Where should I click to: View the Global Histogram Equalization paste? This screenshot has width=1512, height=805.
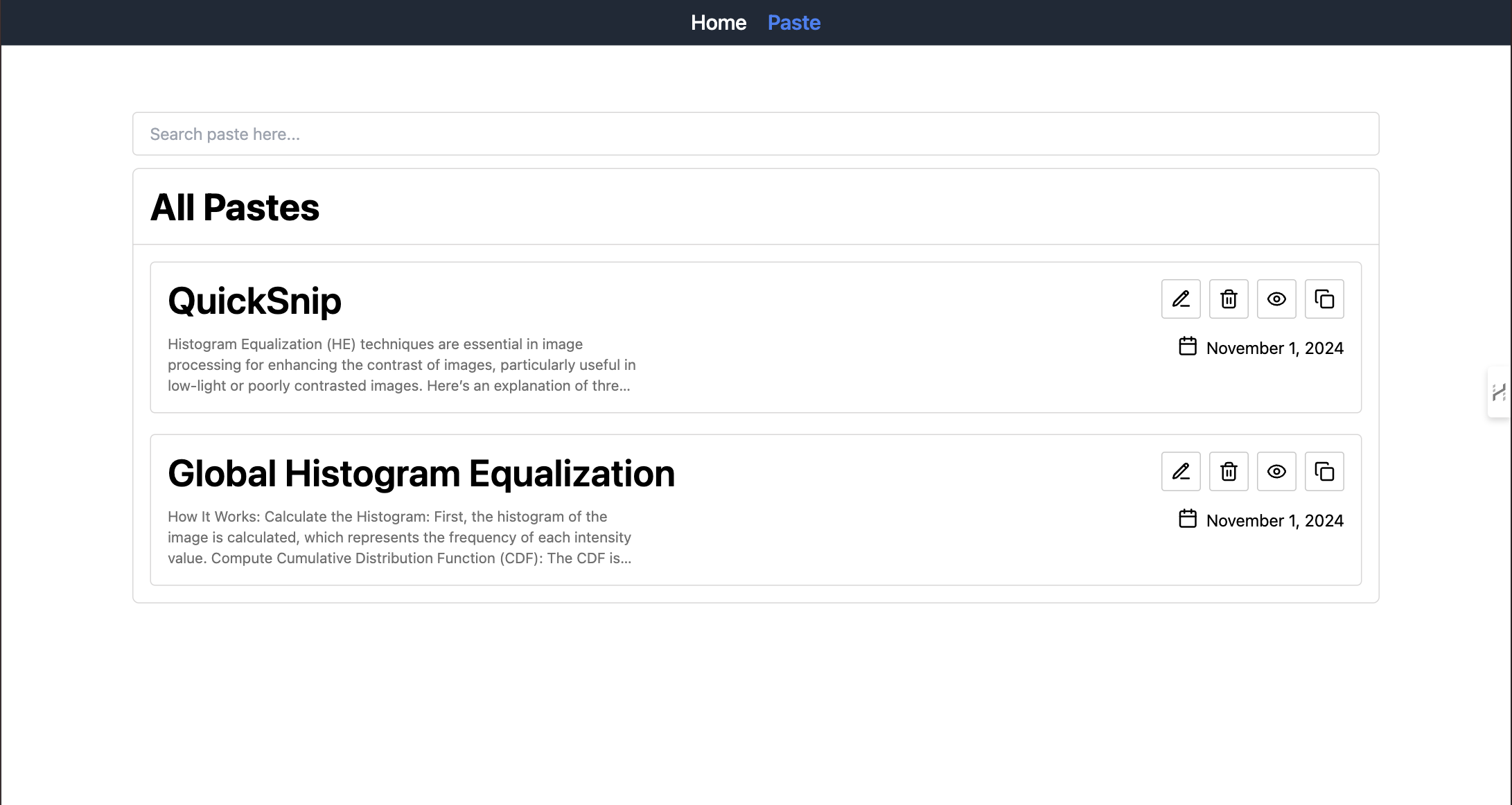click(1276, 472)
